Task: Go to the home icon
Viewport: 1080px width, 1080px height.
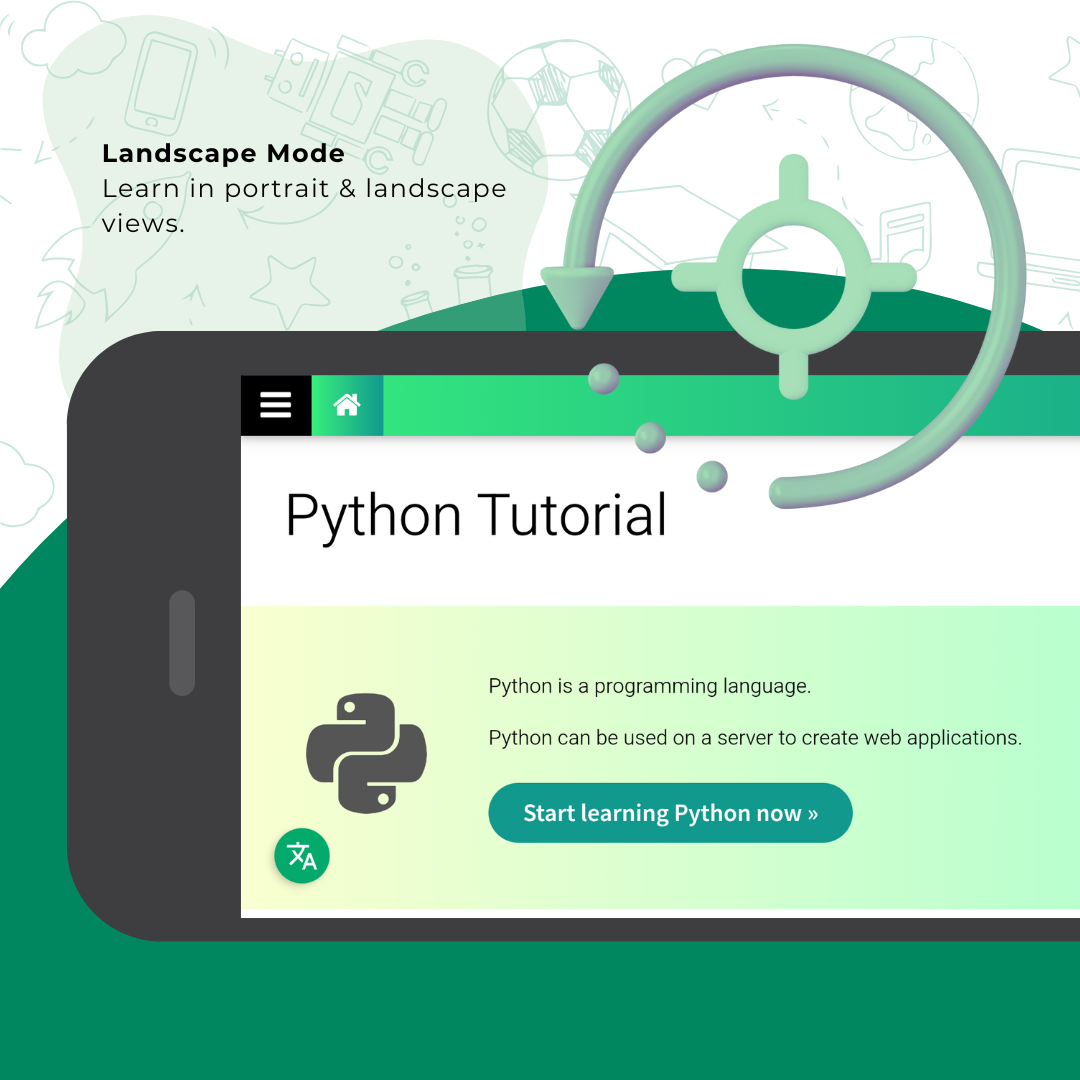Action: click(347, 405)
